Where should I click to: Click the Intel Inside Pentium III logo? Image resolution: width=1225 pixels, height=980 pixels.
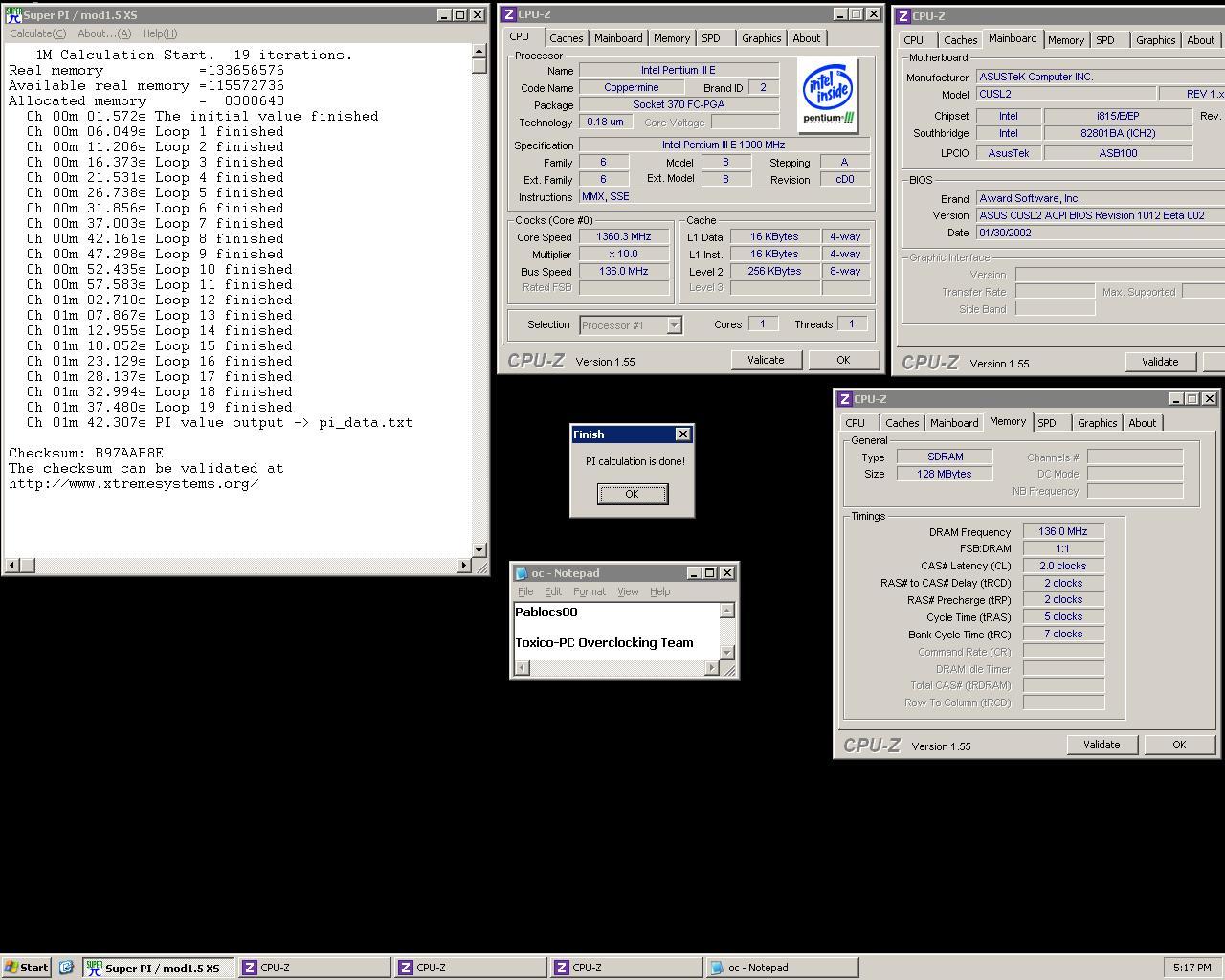(x=828, y=96)
